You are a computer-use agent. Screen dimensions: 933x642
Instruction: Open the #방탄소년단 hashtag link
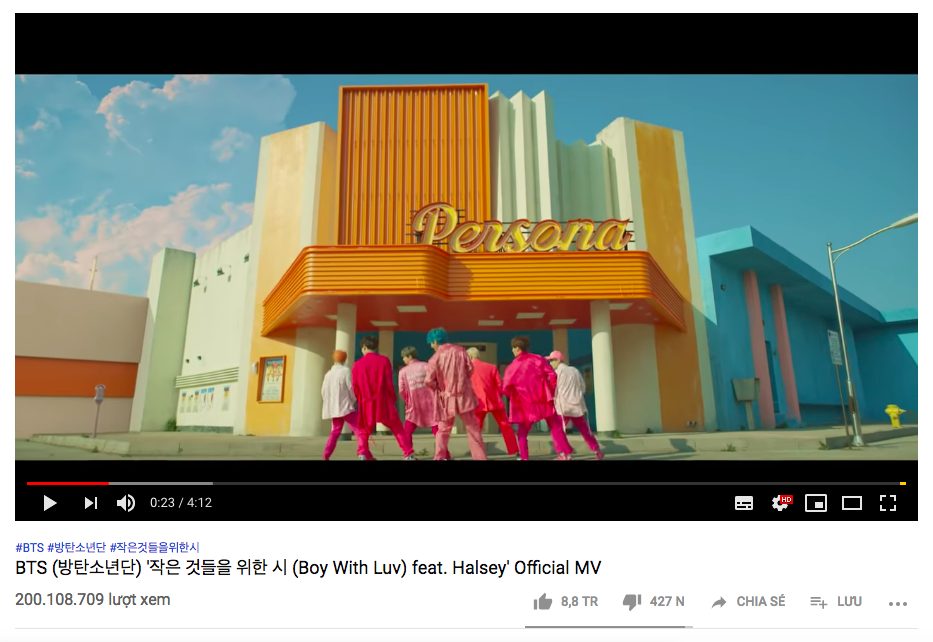[77, 547]
